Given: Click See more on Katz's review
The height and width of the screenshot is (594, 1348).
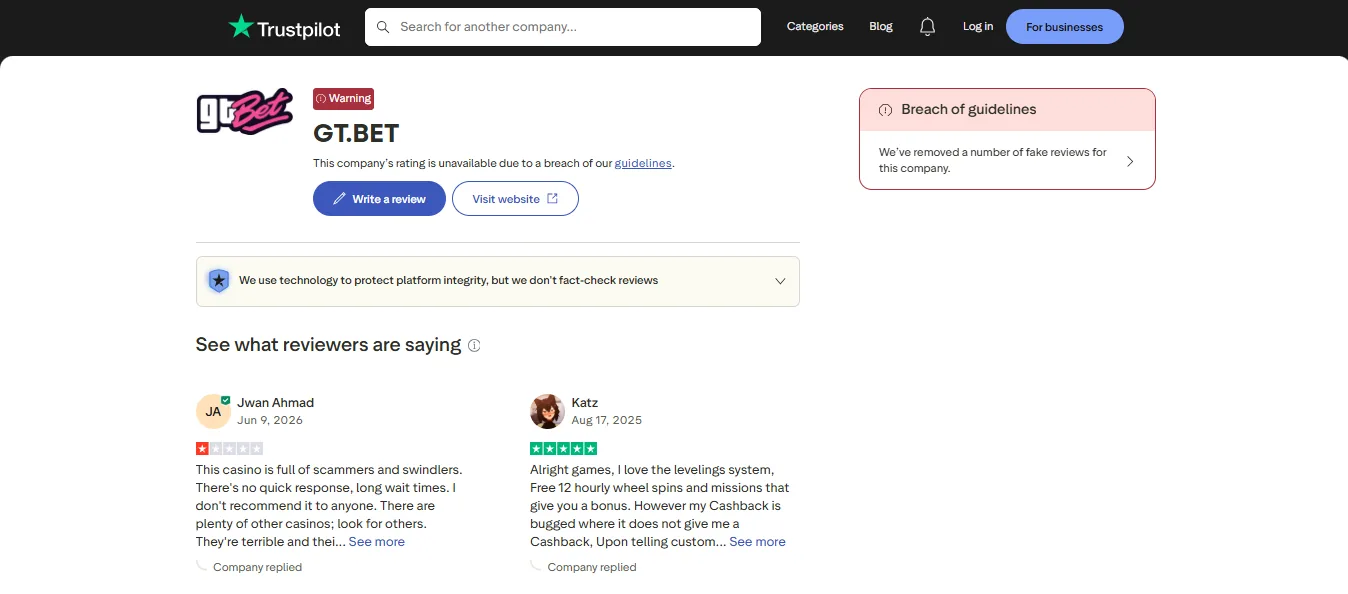Looking at the screenshot, I should [x=758, y=542].
